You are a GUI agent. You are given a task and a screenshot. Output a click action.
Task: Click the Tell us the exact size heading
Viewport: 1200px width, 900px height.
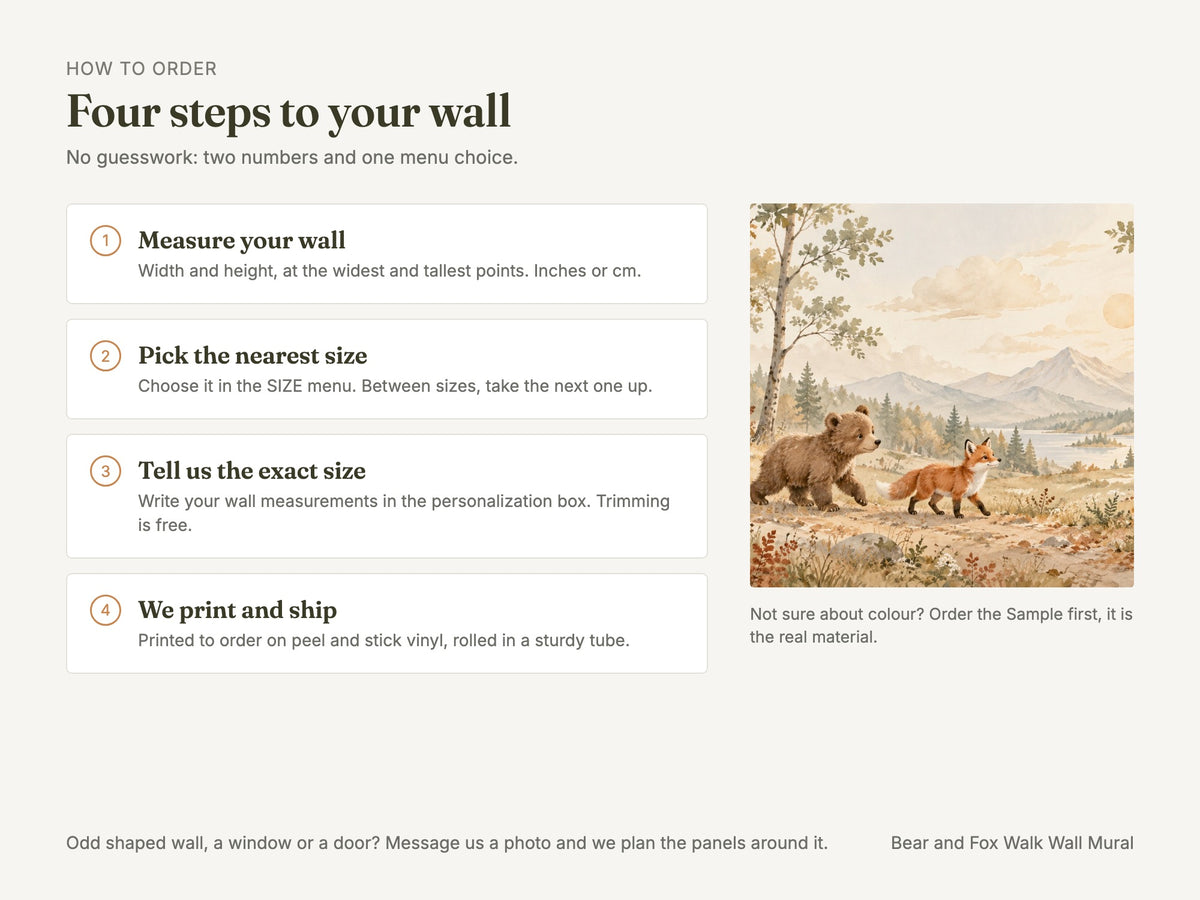point(252,471)
